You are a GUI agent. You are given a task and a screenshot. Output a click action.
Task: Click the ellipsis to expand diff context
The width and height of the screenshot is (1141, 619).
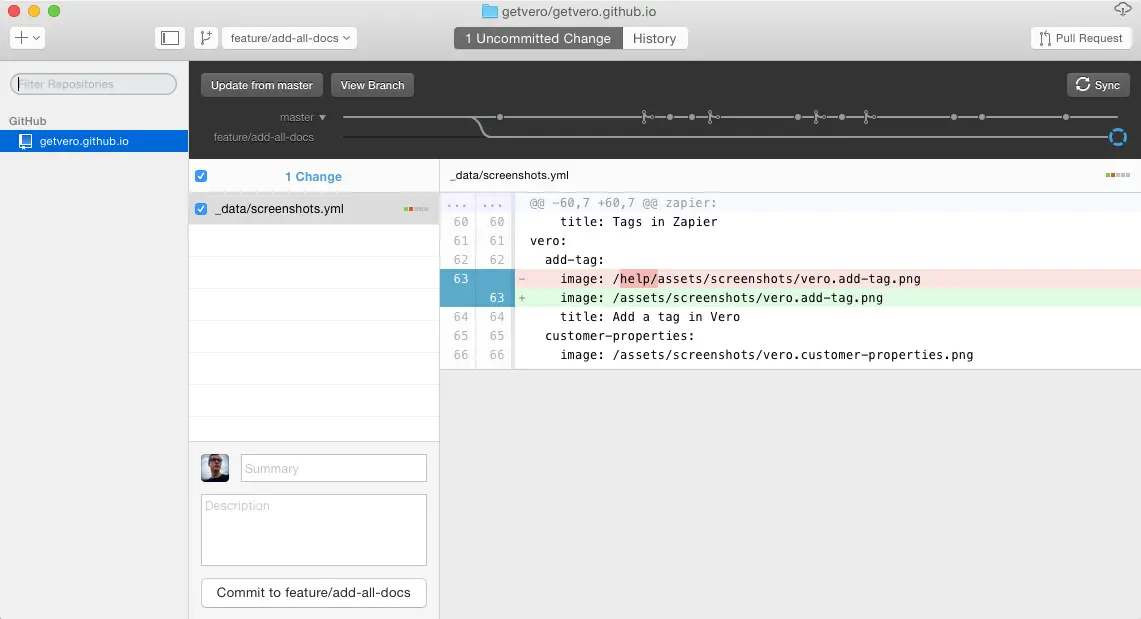click(x=459, y=203)
